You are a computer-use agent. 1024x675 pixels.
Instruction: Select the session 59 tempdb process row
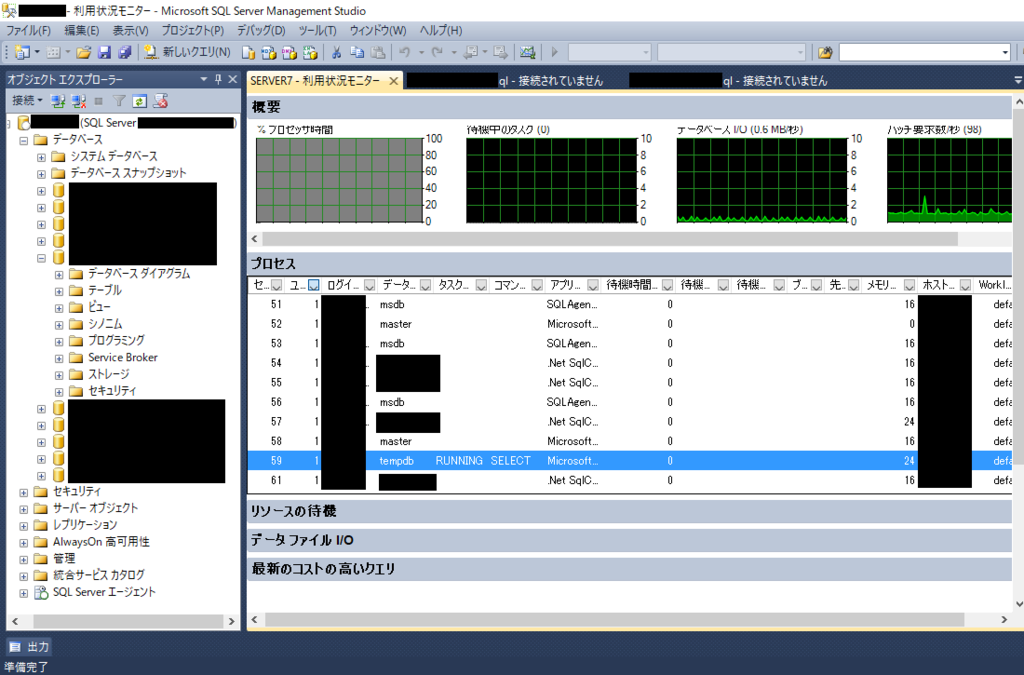tap(630, 461)
